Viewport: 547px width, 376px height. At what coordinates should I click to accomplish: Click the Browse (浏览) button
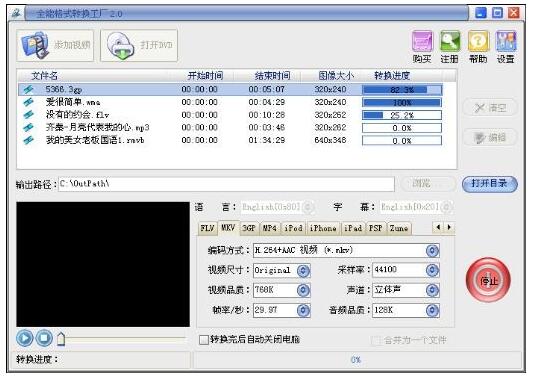[x=428, y=183]
